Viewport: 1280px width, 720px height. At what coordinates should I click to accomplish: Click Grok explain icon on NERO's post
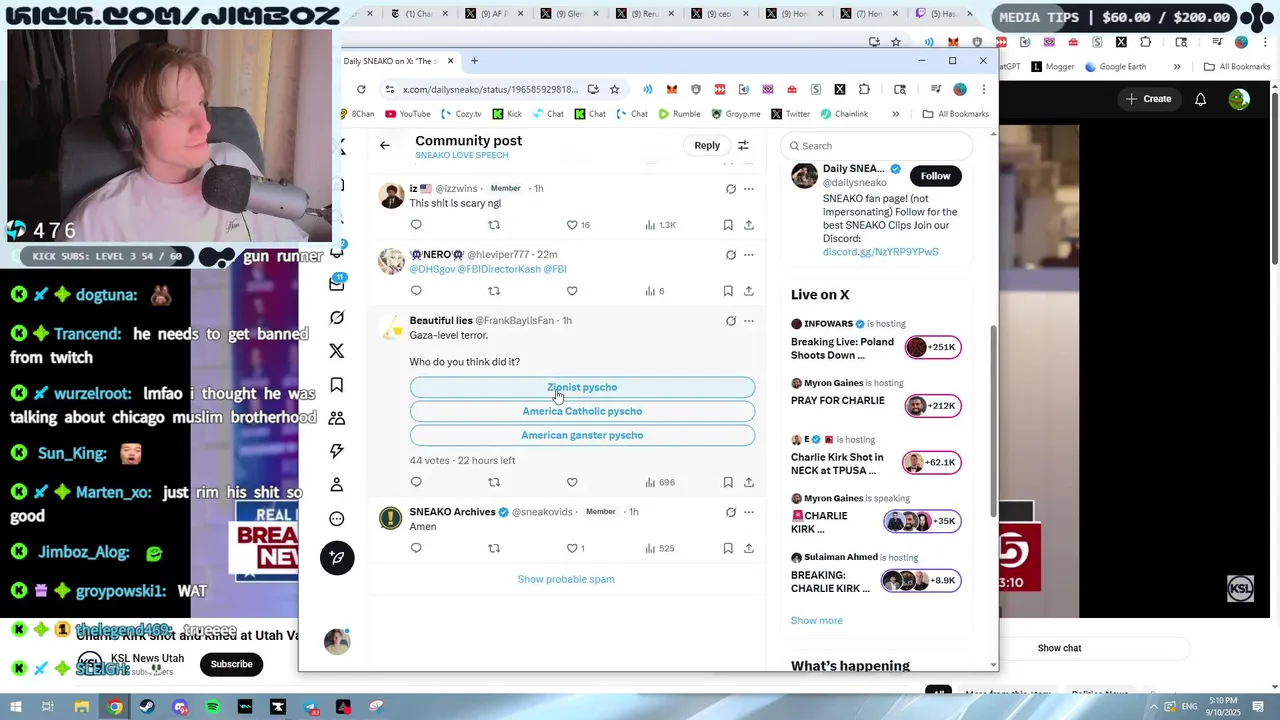tap(731, 255)
